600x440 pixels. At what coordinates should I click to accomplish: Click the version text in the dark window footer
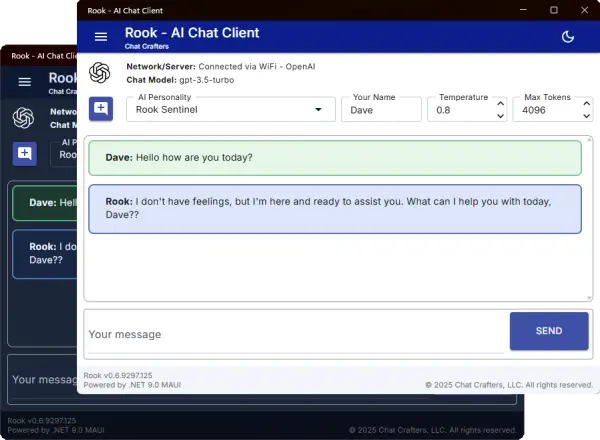42,420
